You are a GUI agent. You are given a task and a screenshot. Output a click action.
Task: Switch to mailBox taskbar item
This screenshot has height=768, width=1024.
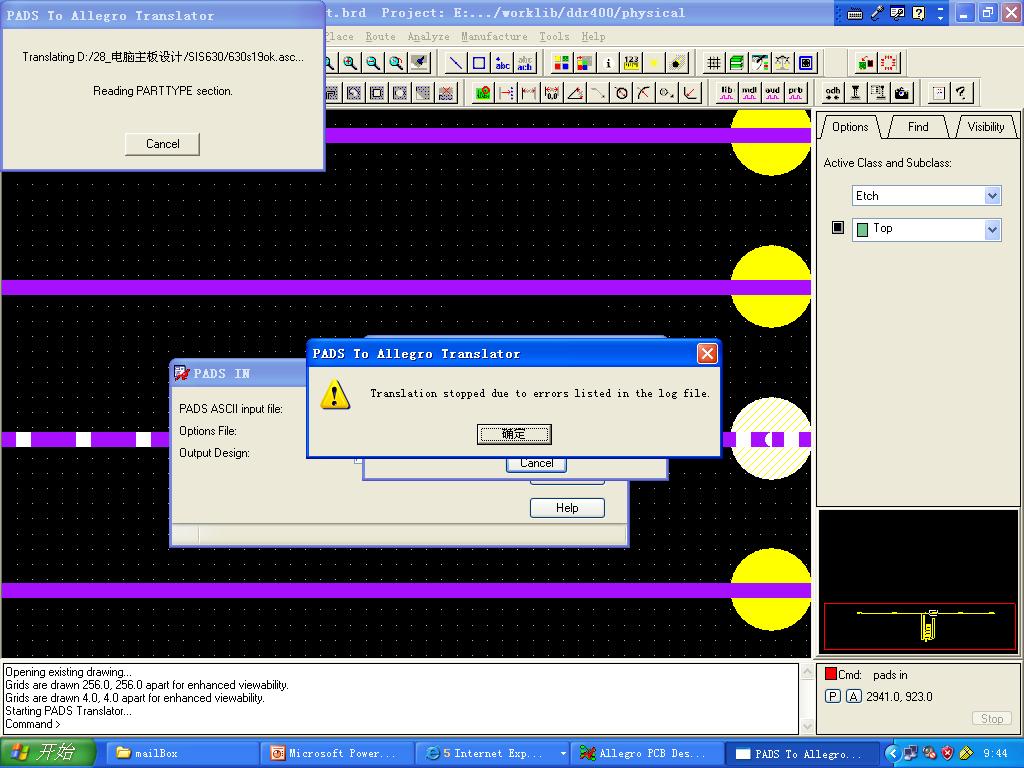tap(183, 753)
